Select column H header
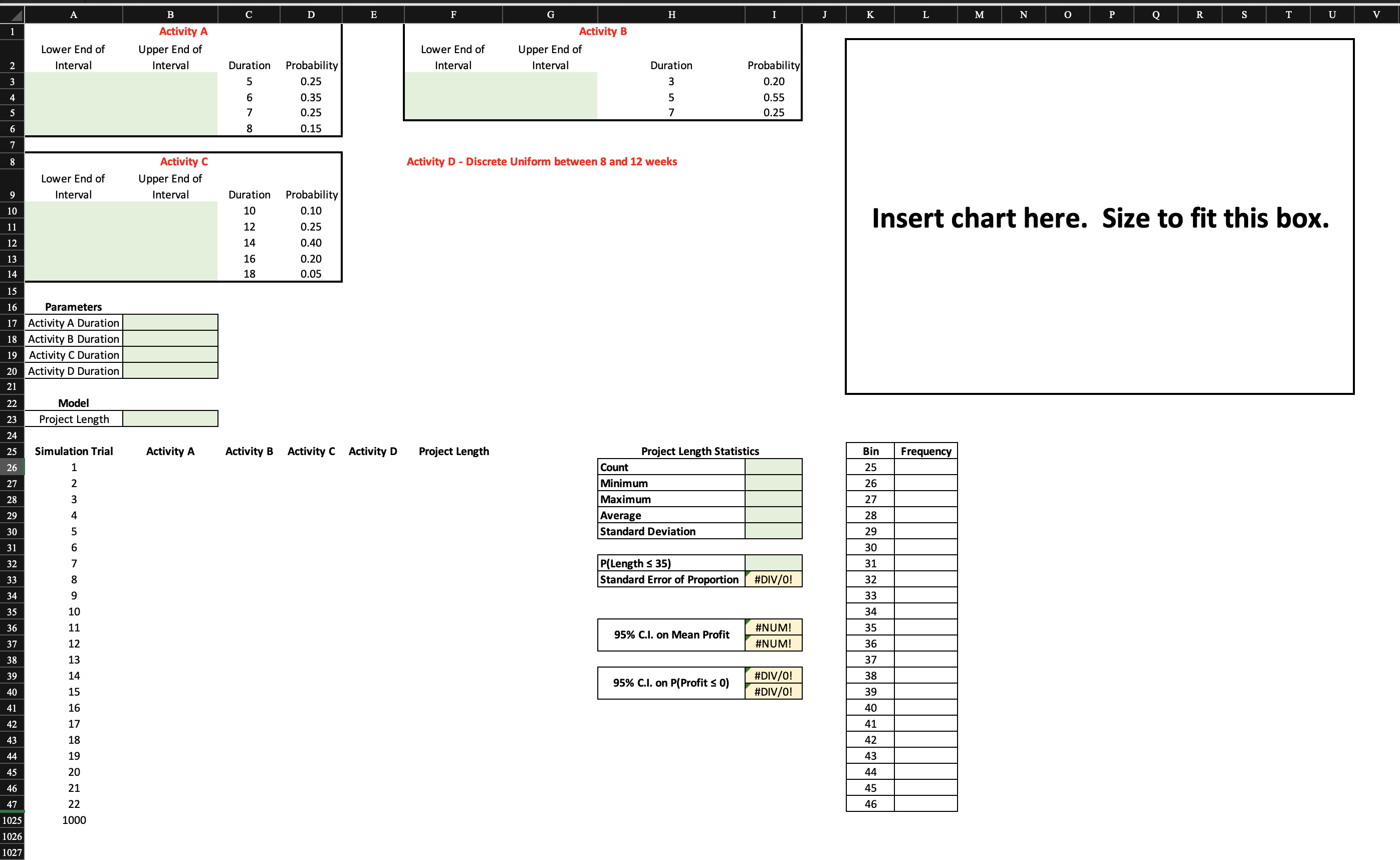 (x=671, y=15)
